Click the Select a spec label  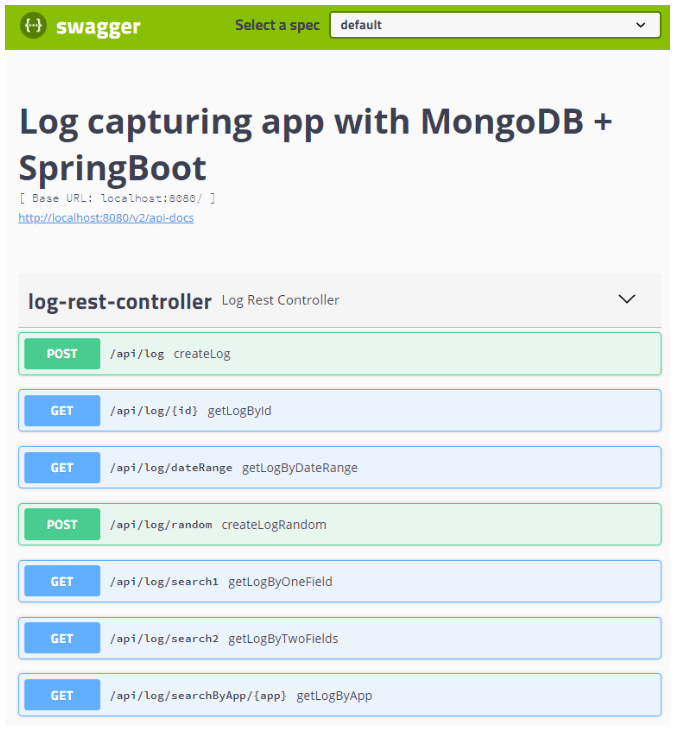[277, 25]
